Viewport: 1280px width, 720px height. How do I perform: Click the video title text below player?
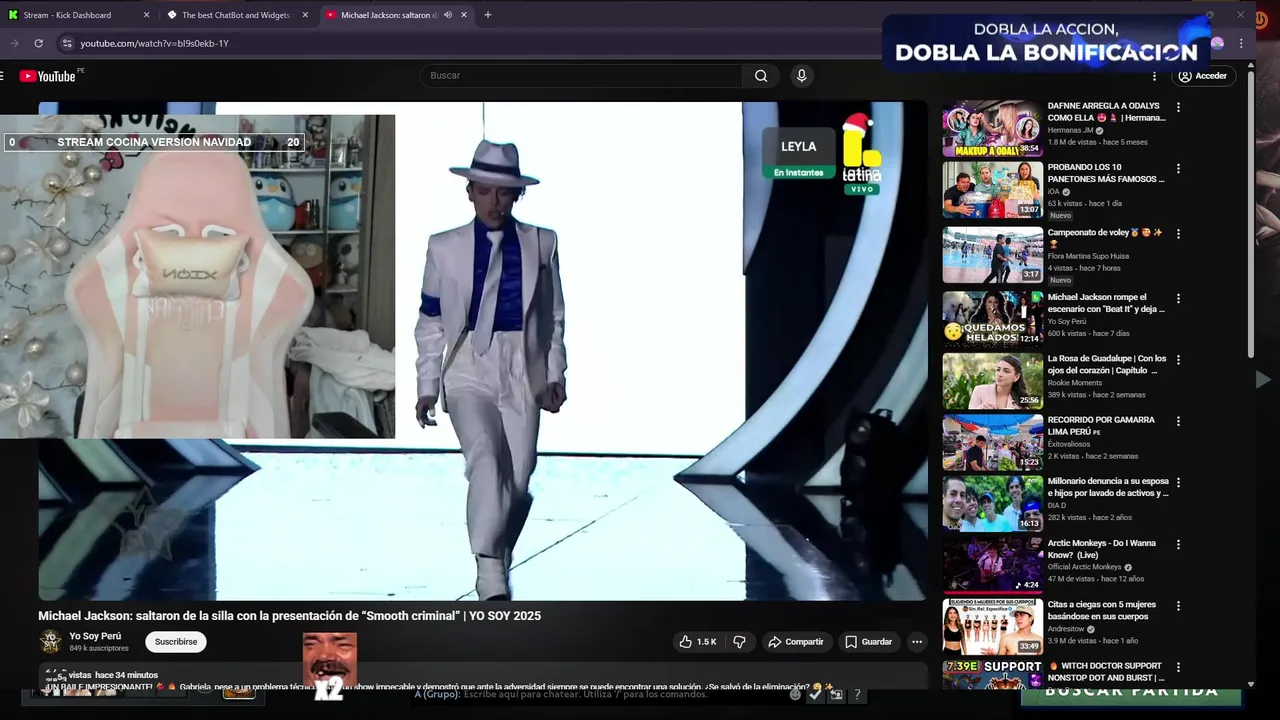point(290,616)
